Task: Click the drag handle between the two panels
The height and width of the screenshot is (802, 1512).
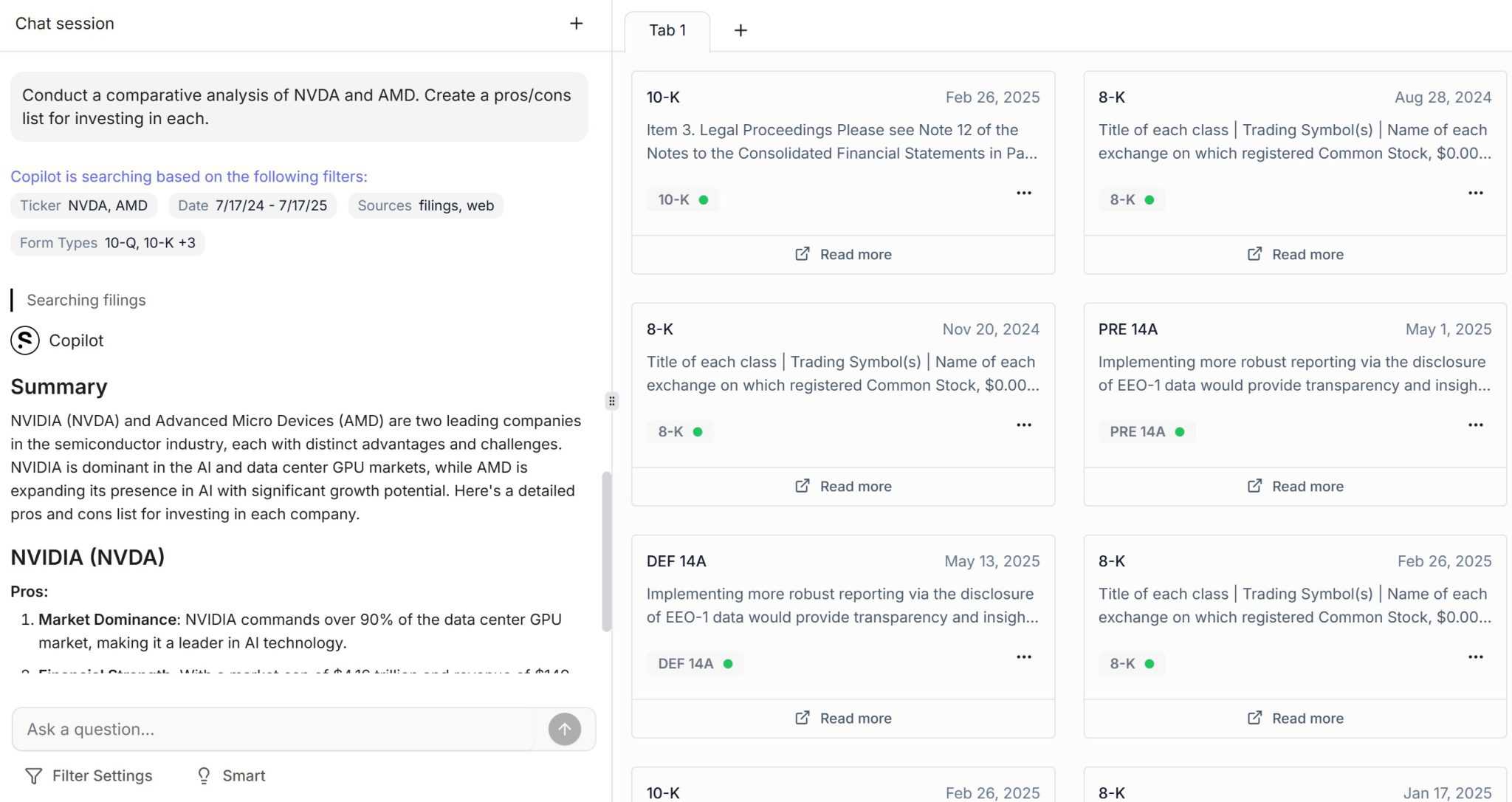Action: [611, 400]
